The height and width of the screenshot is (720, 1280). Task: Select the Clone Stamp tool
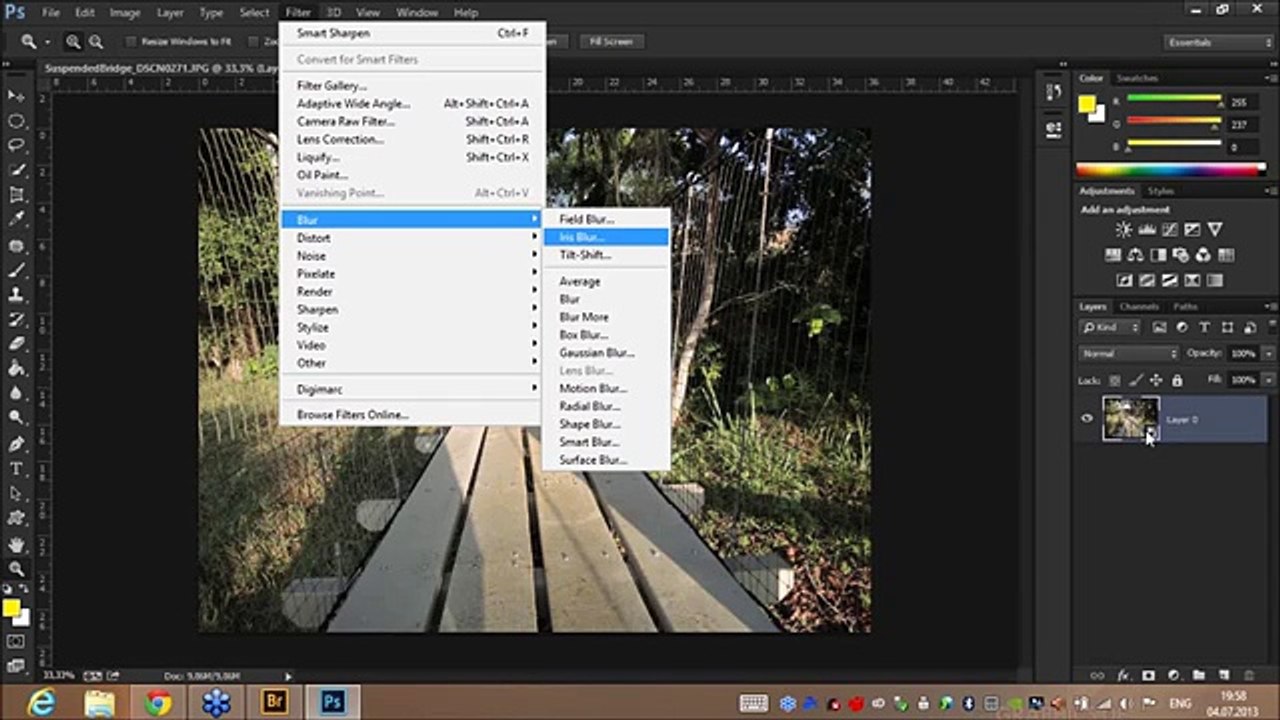(16, 295)
